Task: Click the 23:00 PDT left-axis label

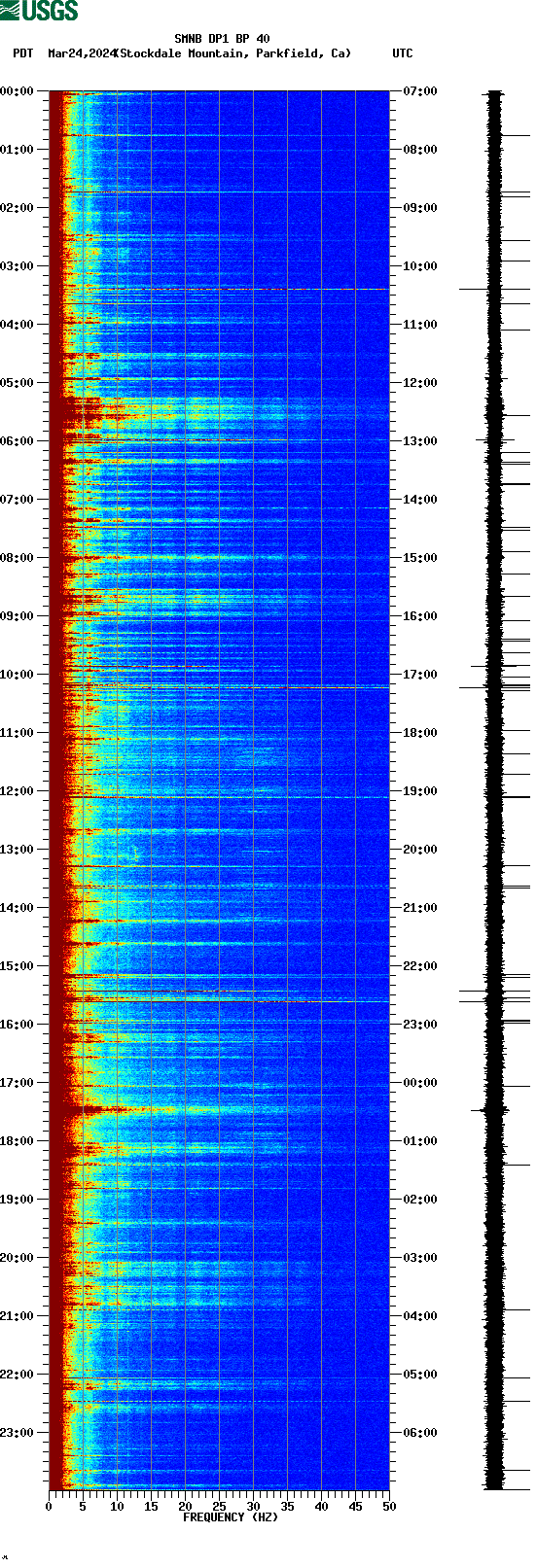Action: point(17,1433)
